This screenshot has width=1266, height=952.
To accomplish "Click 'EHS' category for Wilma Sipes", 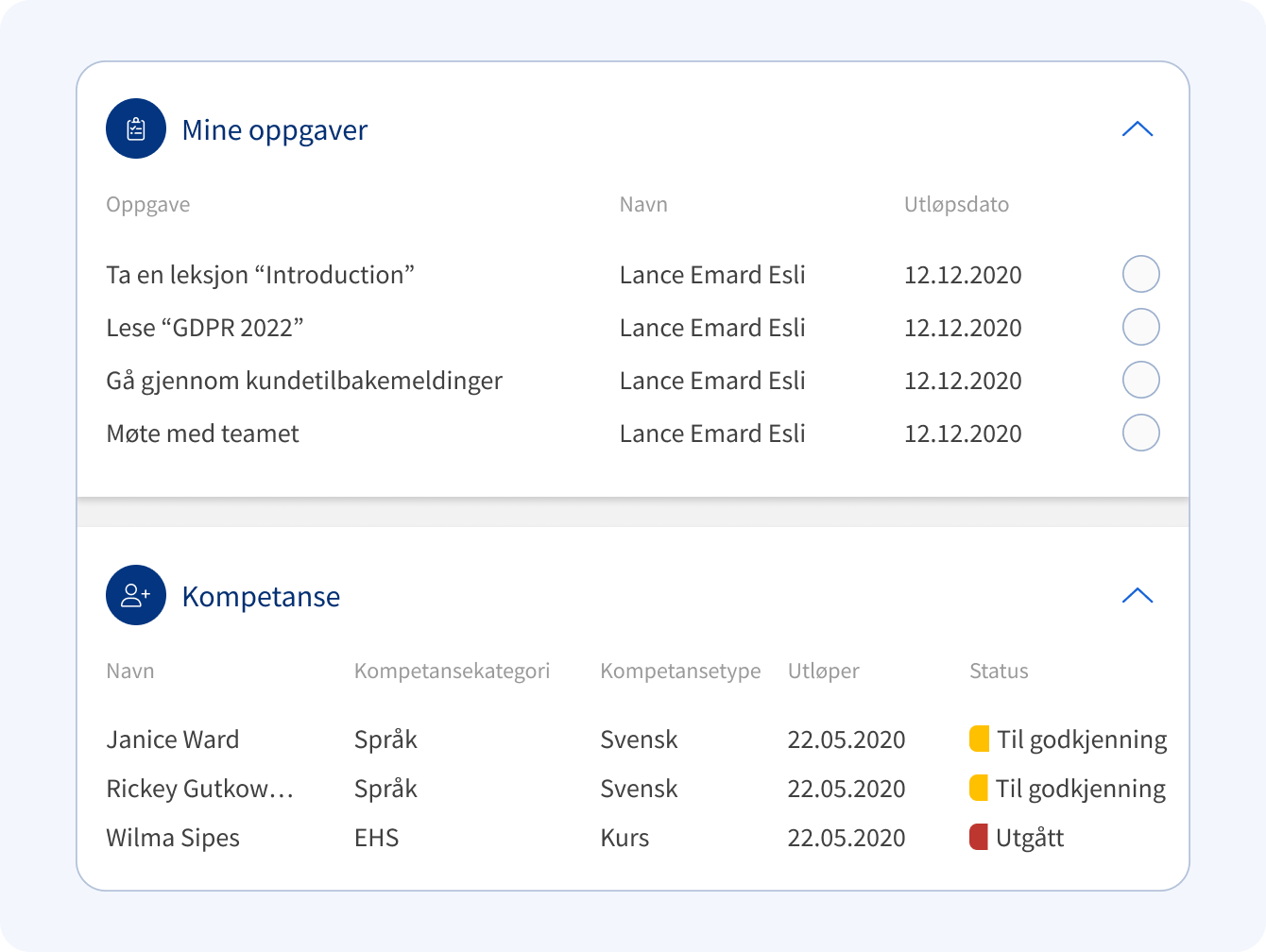I will point(377,838).
